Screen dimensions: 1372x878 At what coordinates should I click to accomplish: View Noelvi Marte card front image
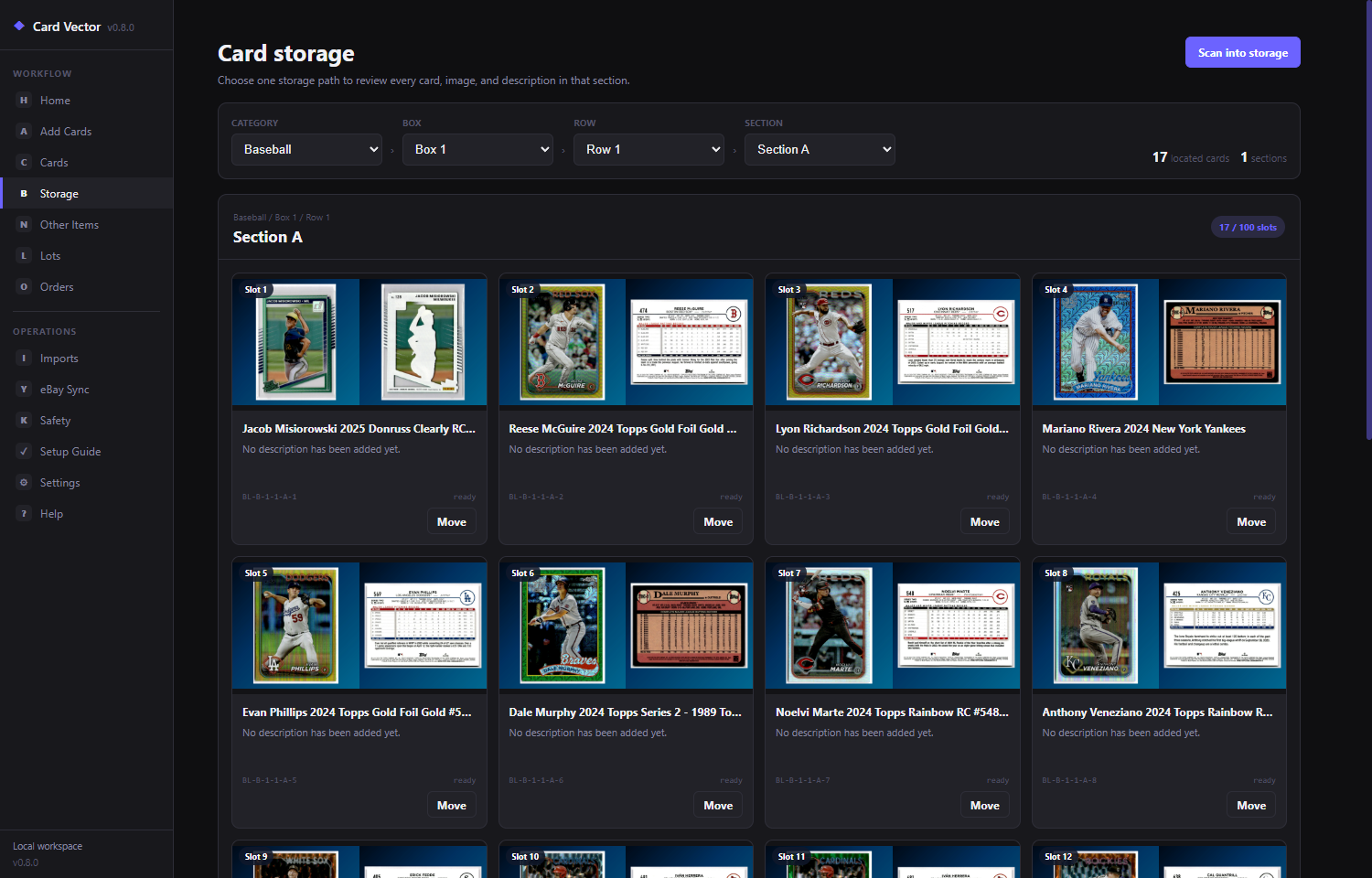[x=830, y=626]
